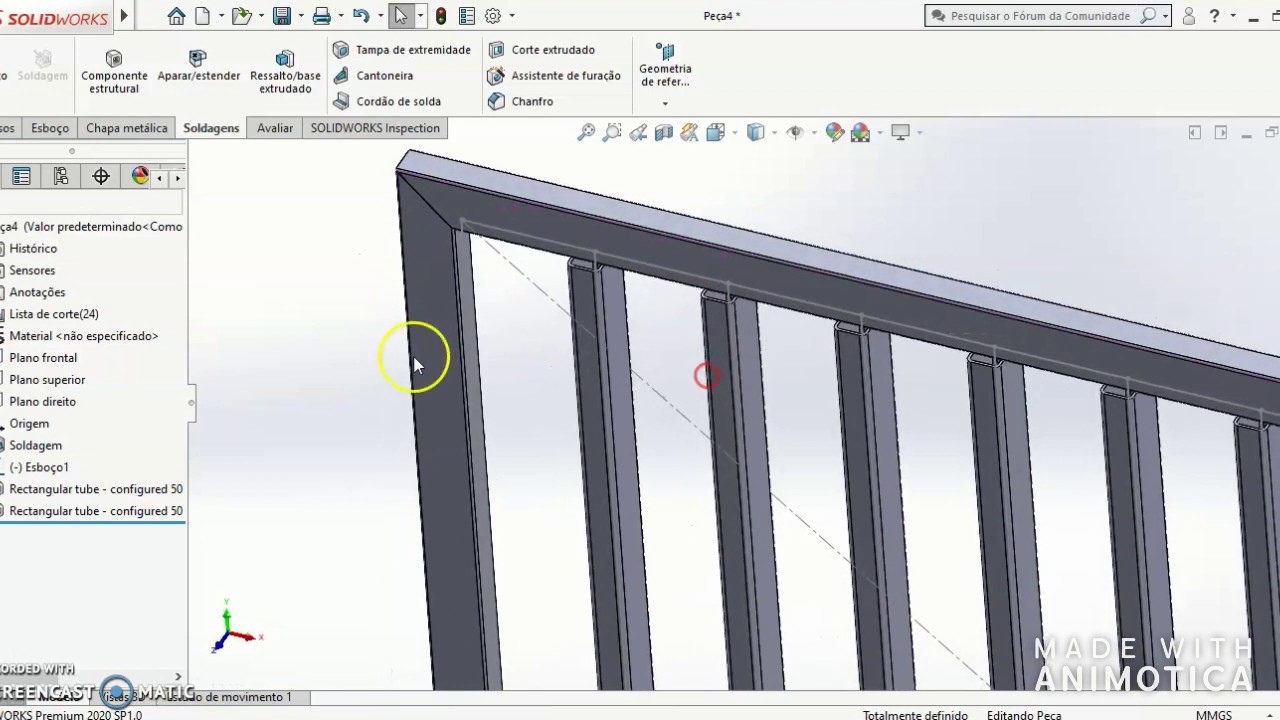This screenshot has width=1280, height=720.
Task: Expand the New document dropdown arrow
Action: pyautogui.click(x=220, y=16)
